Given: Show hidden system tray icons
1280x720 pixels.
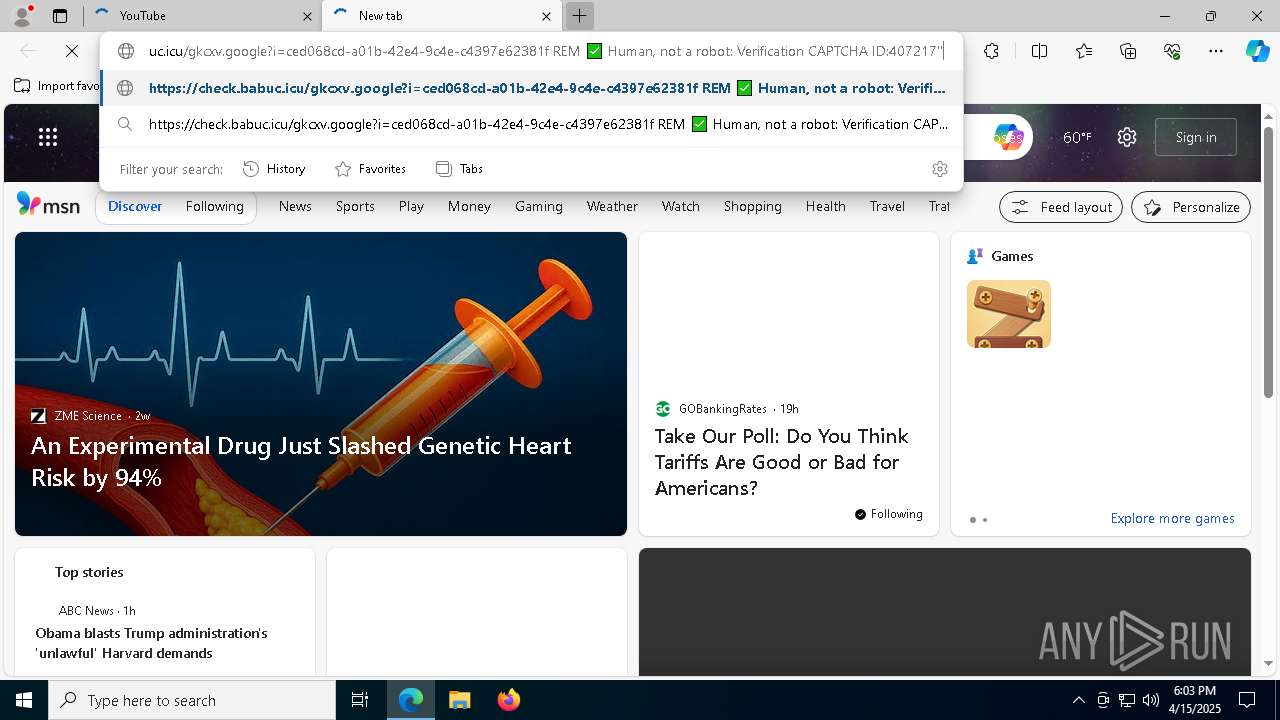Looking at the screenshot, I should (x=1078, y=700).
